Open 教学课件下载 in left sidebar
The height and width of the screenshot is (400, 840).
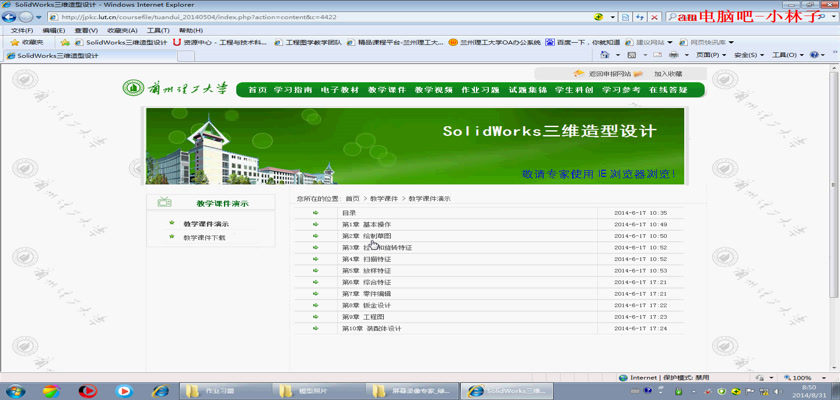pyautogui.click(x=204, y=237)
